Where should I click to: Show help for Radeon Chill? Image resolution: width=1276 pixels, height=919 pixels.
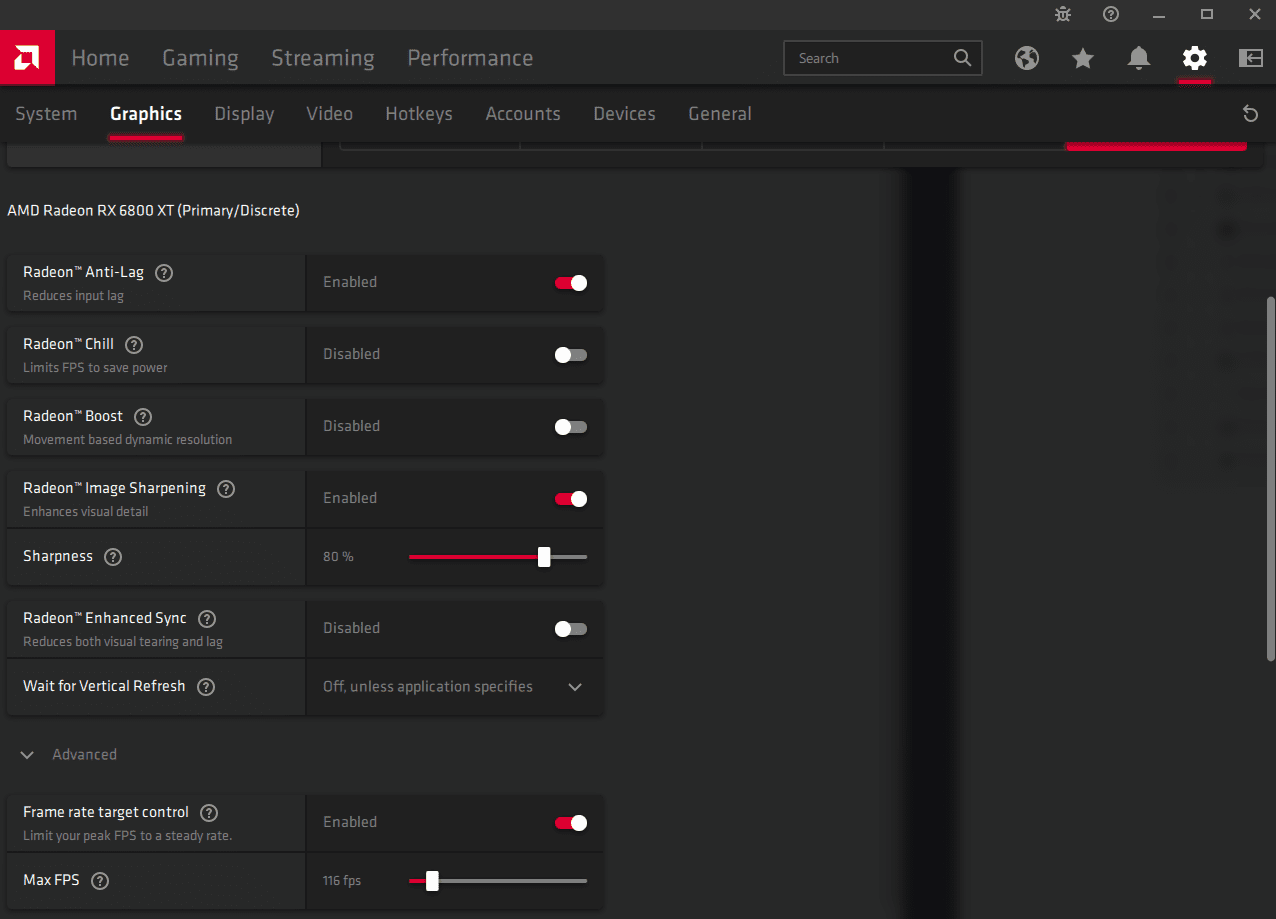134,344
